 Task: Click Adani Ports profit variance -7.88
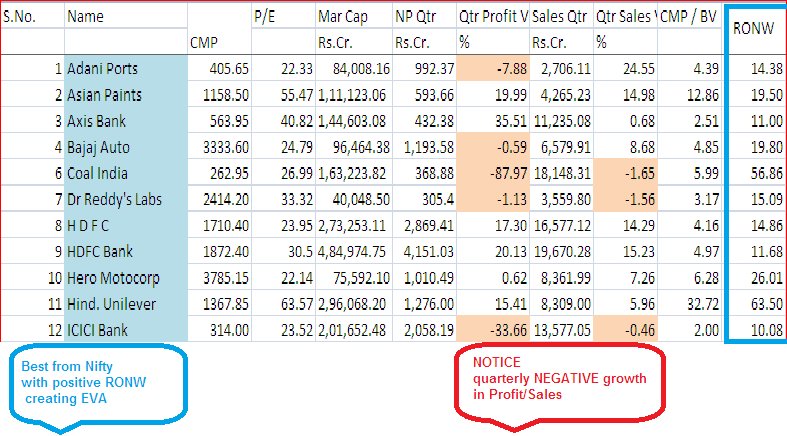493,68
